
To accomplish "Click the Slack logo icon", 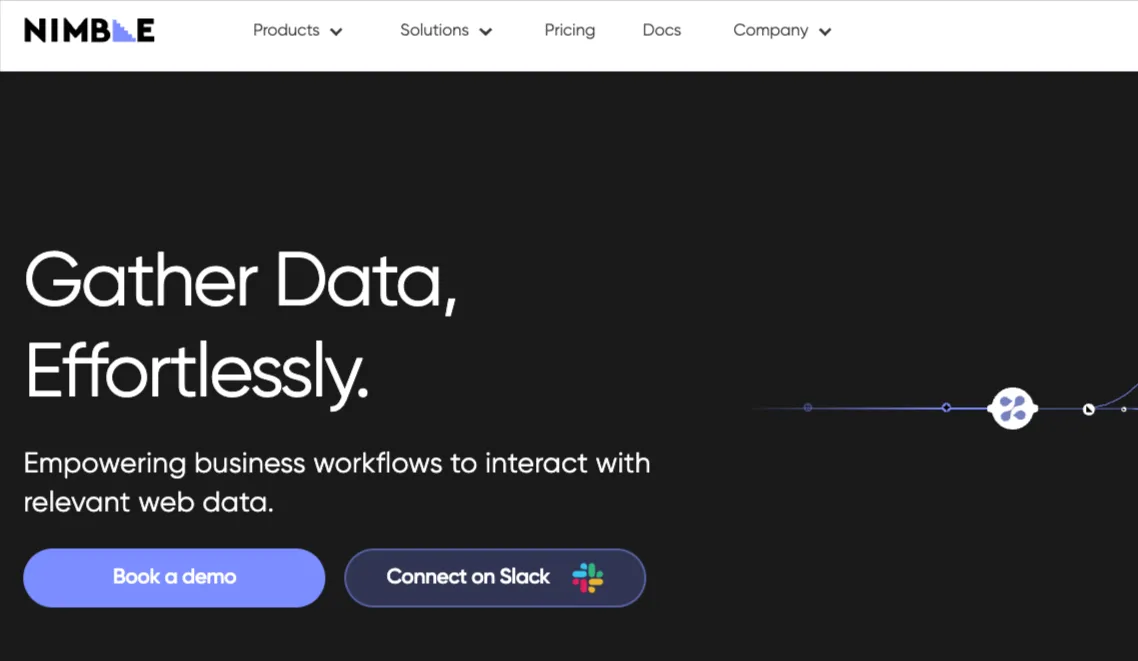I will [588, 578].
